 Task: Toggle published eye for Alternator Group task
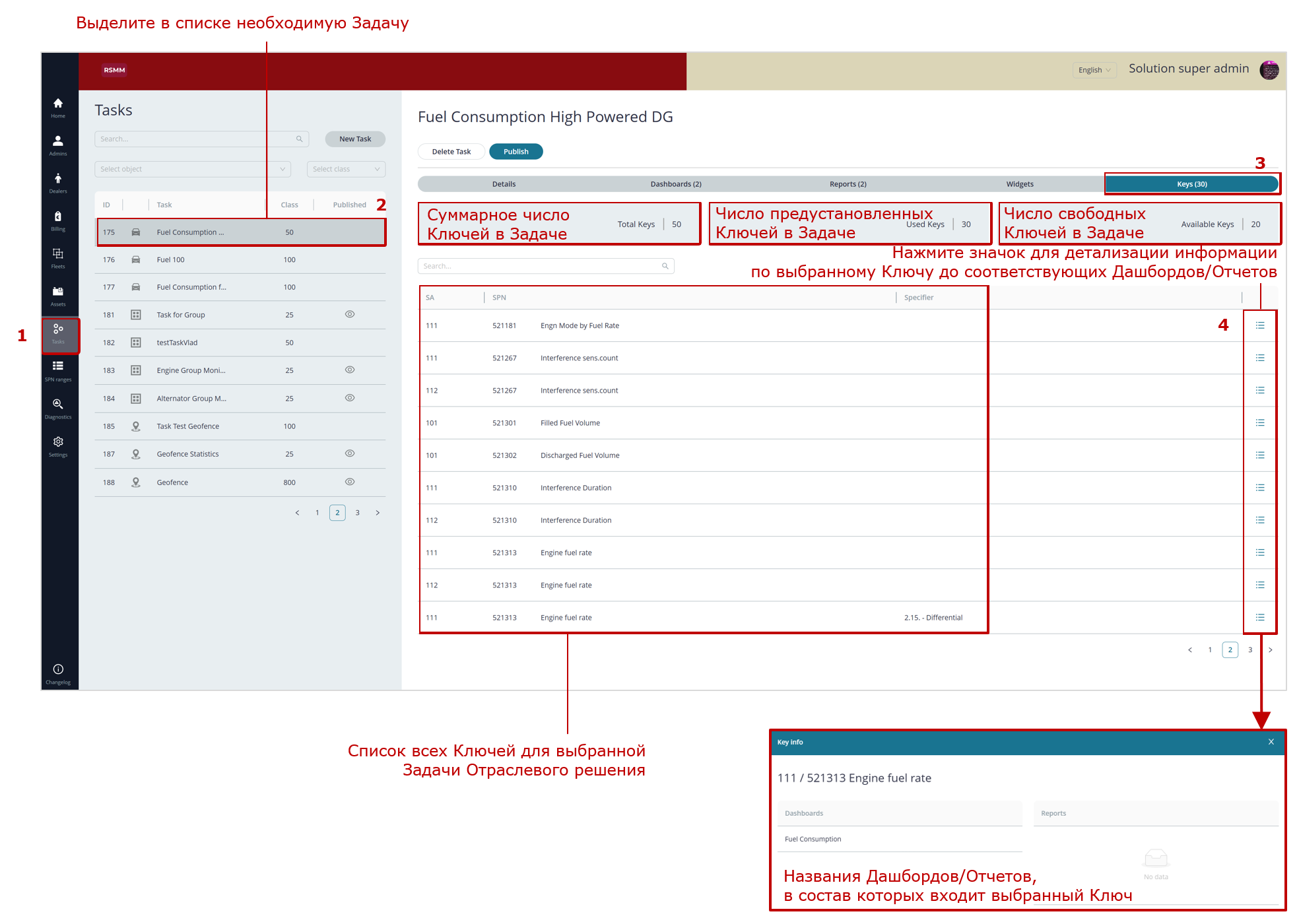(350, 398)
